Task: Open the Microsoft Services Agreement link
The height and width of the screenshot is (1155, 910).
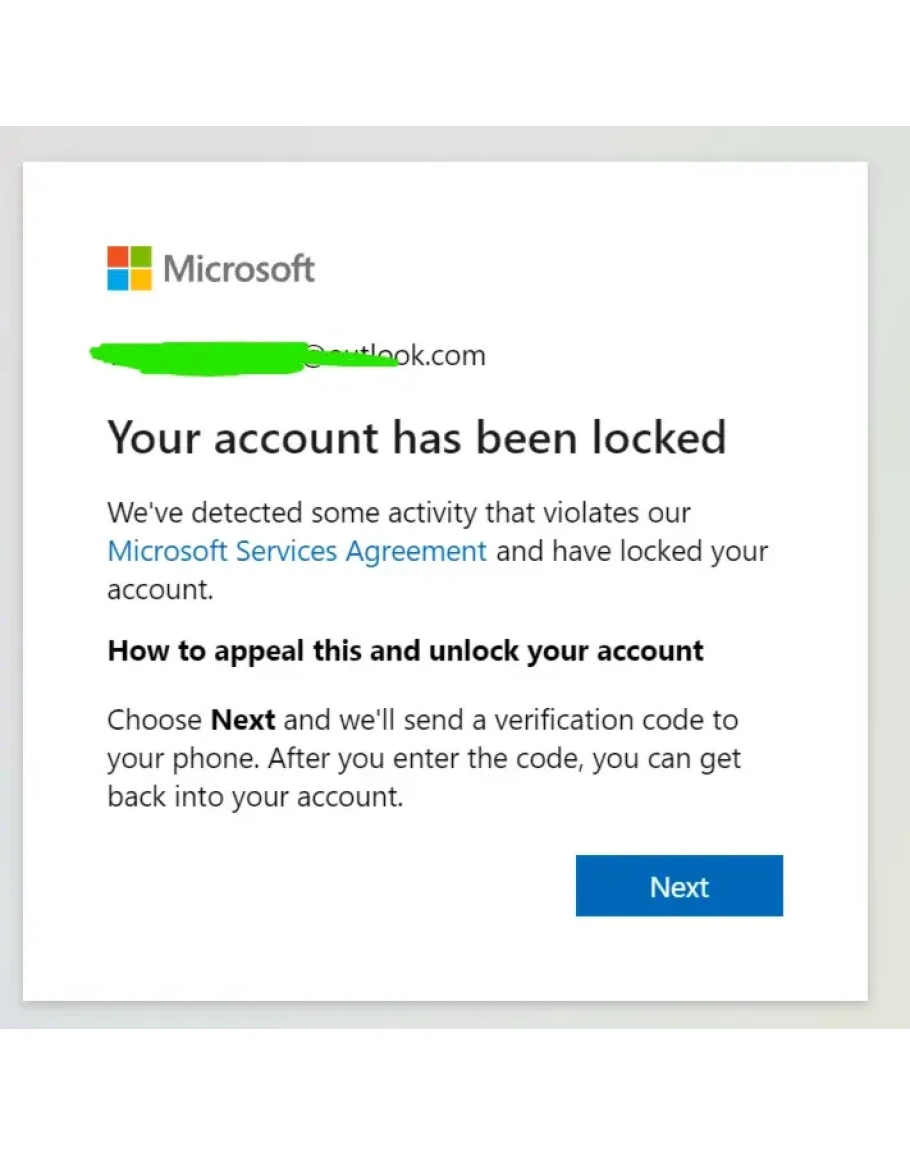Action: click(x=297, y=551)
